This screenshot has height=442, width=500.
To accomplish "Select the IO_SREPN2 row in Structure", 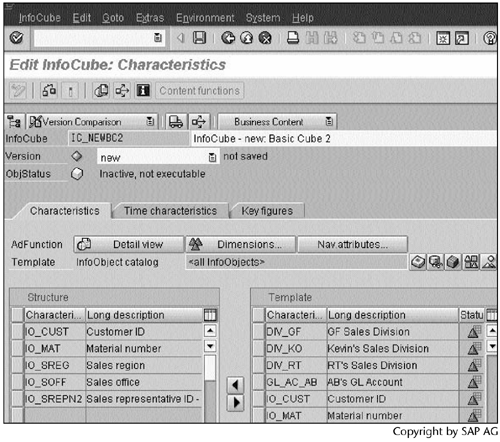I will (x=18, y=399).
